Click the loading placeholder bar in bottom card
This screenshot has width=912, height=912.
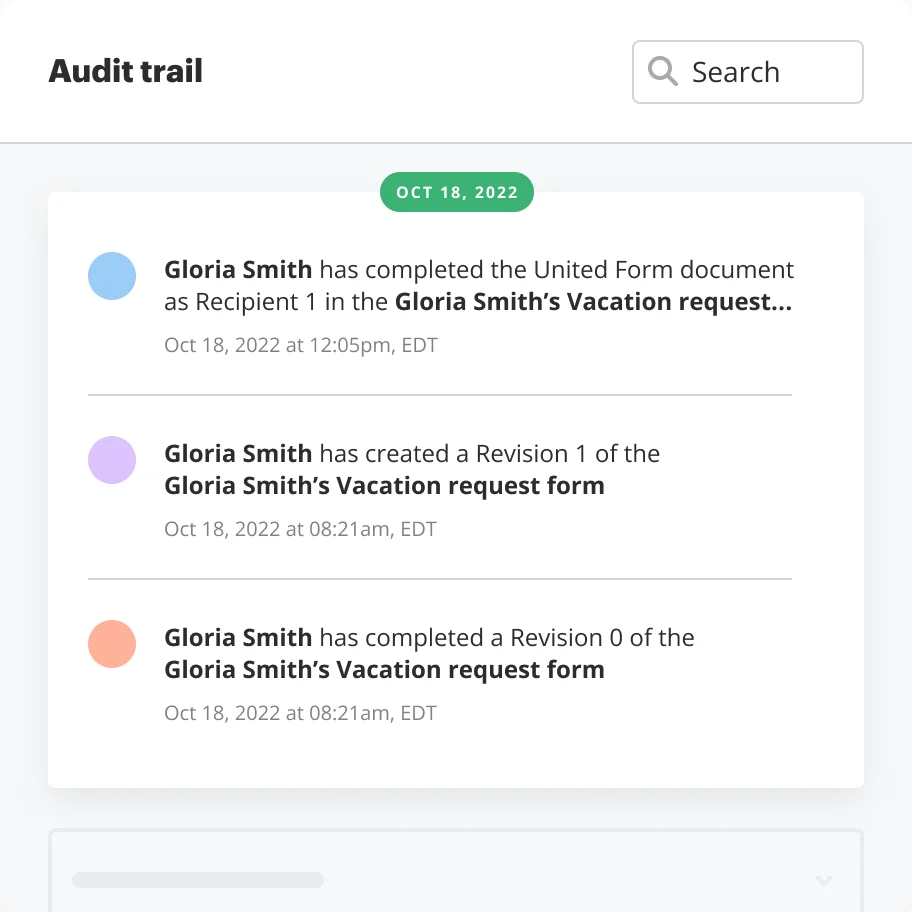196,880
